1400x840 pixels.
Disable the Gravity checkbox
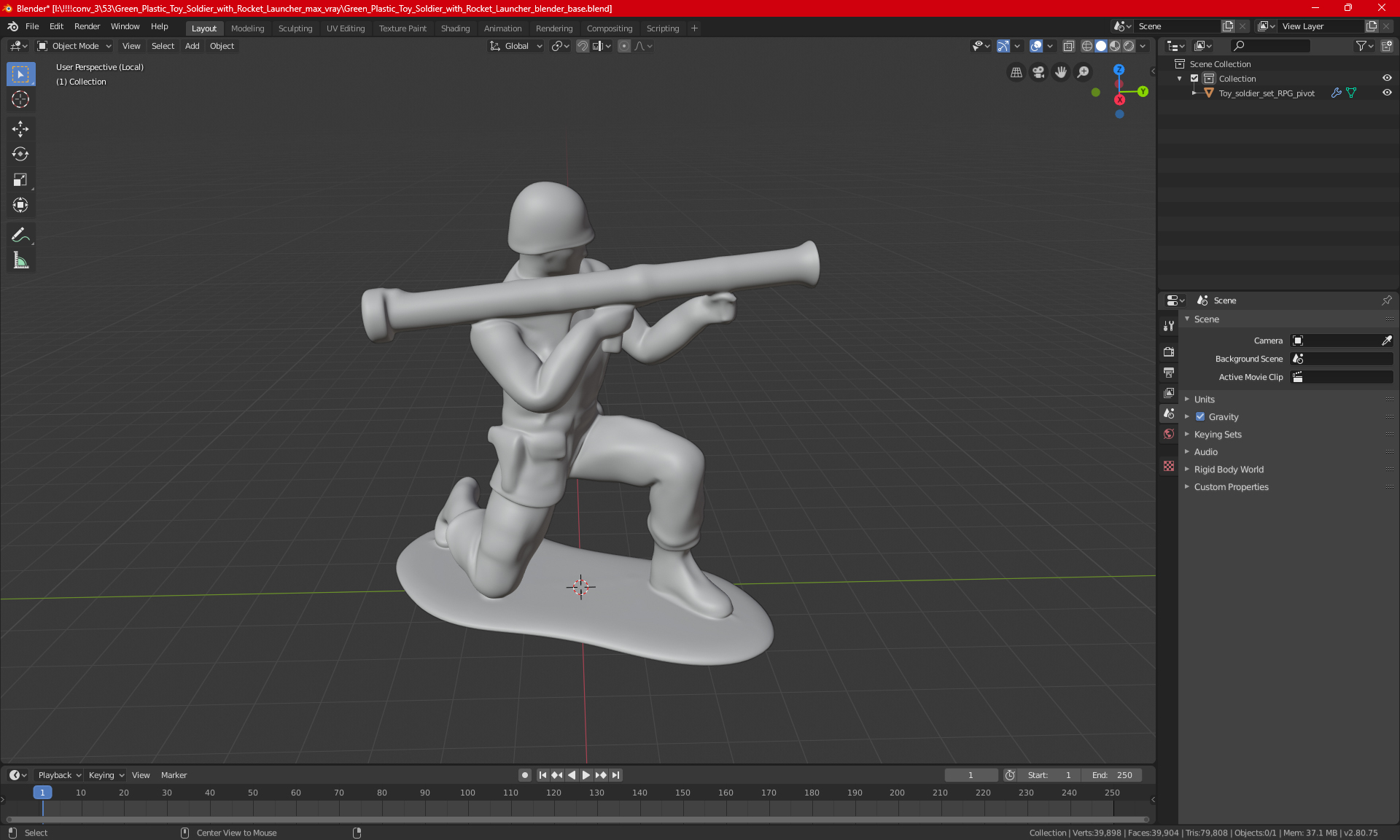(x=1200, y=417)
